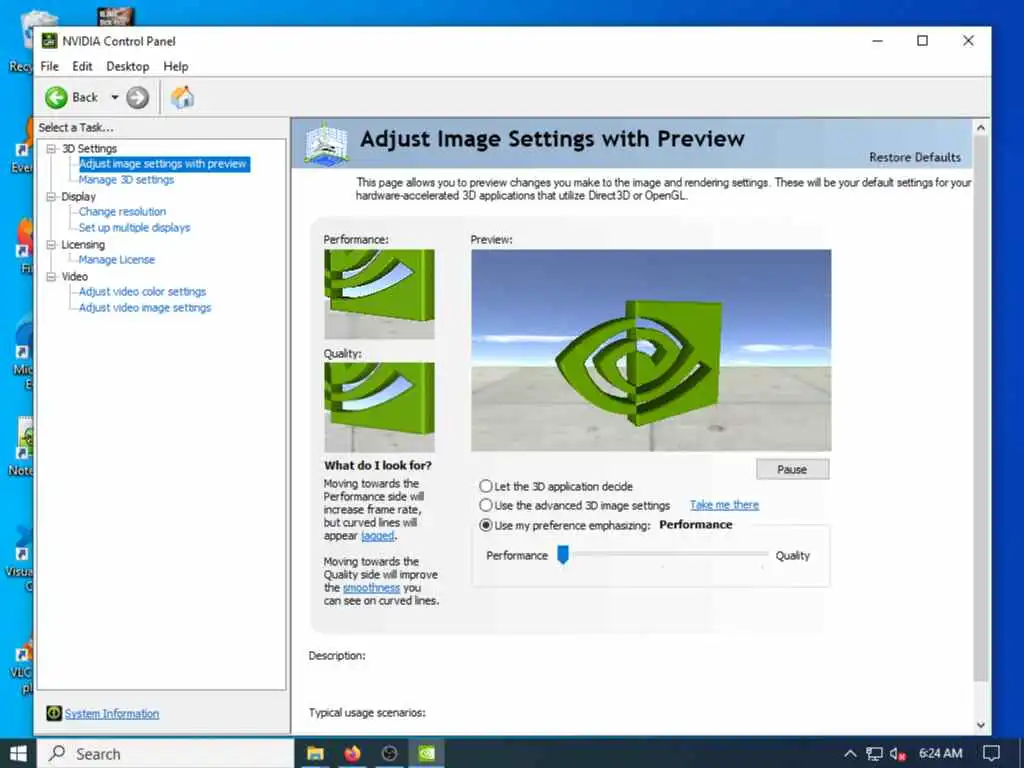Image resolution: width=1024 pixels, height=768 pixels.
Task: Click the 6:24 AM clock
Action: pos(940,754)
